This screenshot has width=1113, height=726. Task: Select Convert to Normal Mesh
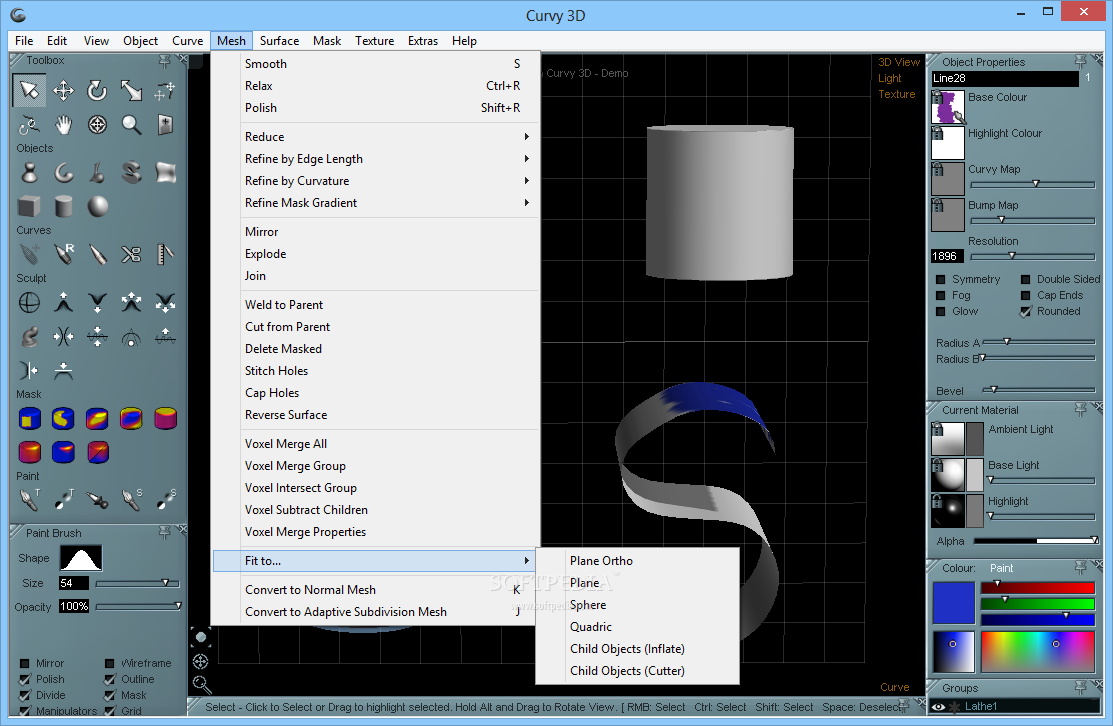pos(376,590)
